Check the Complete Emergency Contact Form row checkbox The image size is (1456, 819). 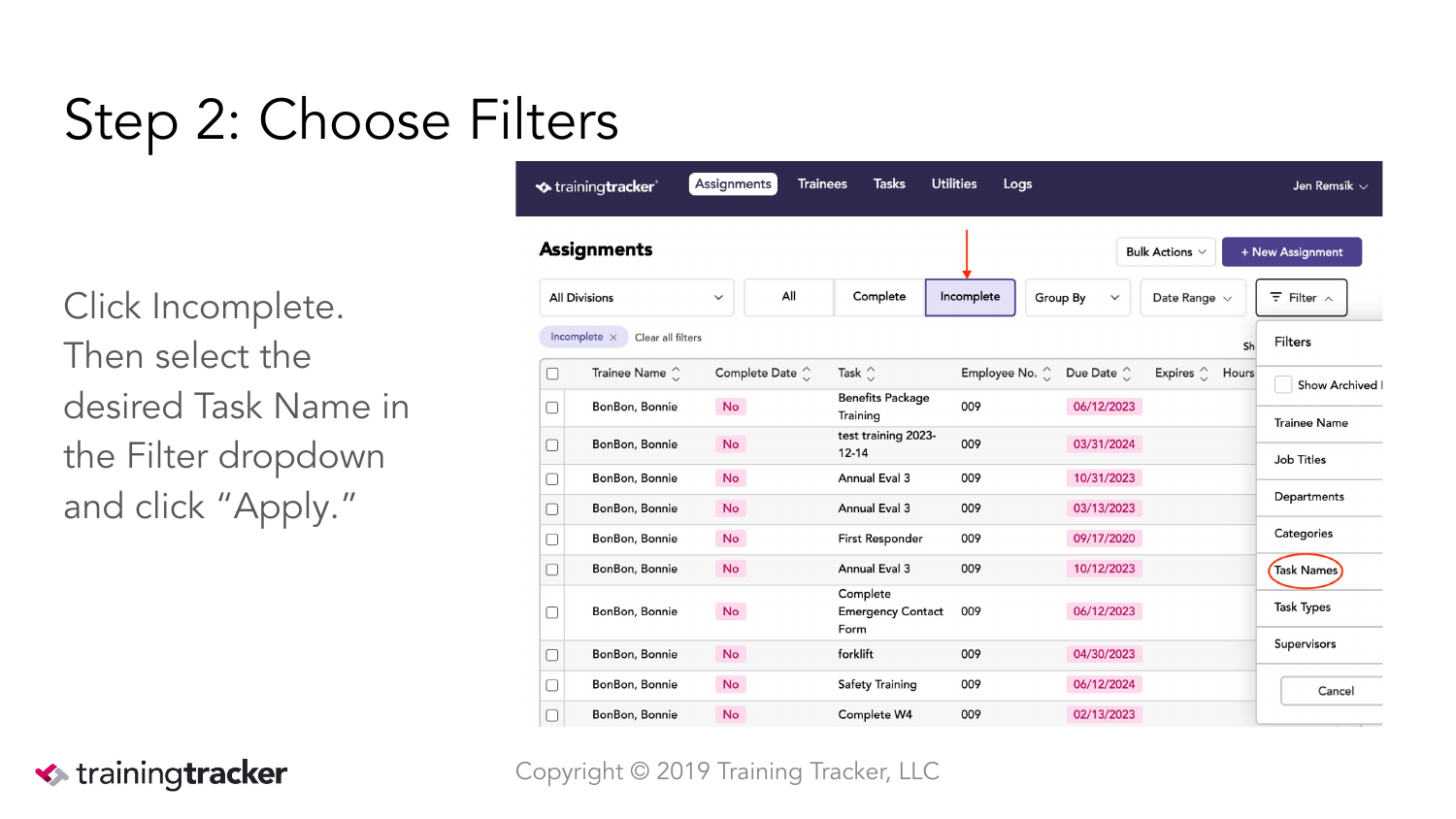pyautogui.click(x=552, y=612)
